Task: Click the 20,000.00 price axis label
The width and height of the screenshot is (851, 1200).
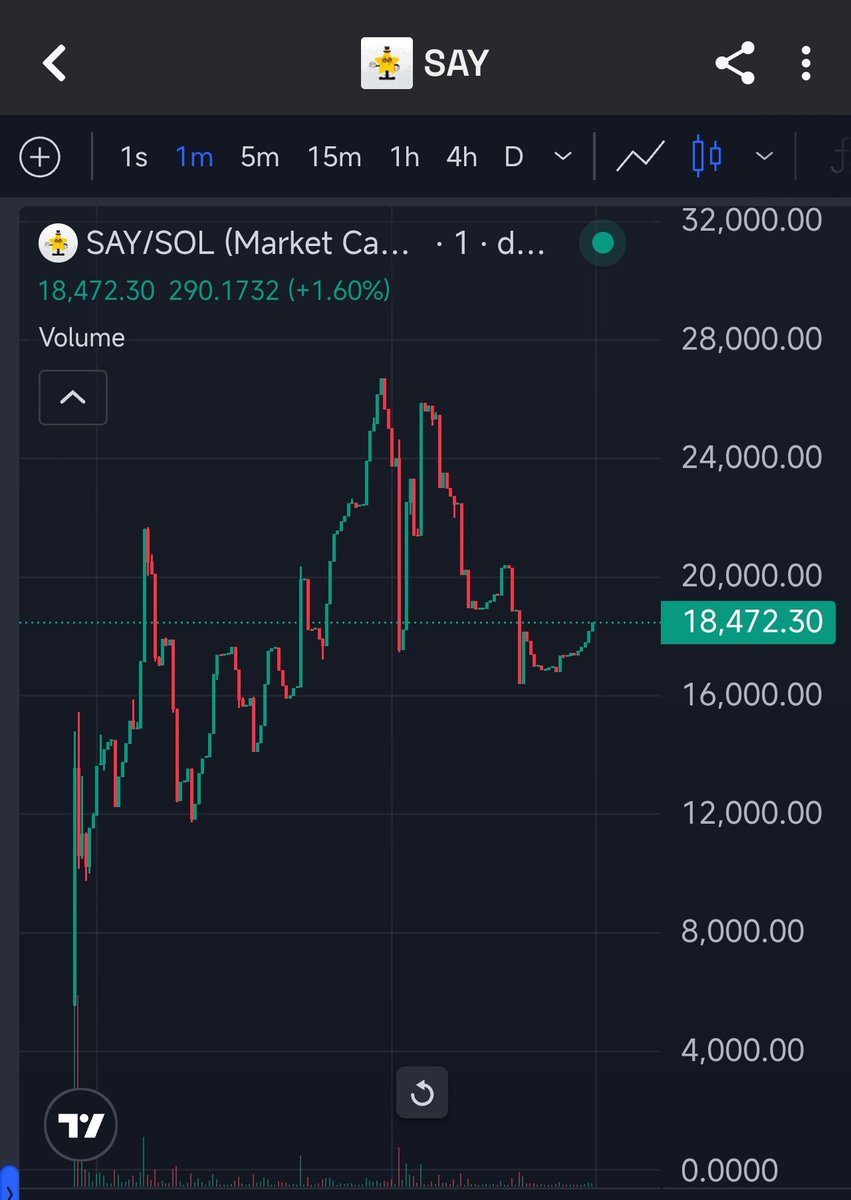Action: click(x=751, y=575)
